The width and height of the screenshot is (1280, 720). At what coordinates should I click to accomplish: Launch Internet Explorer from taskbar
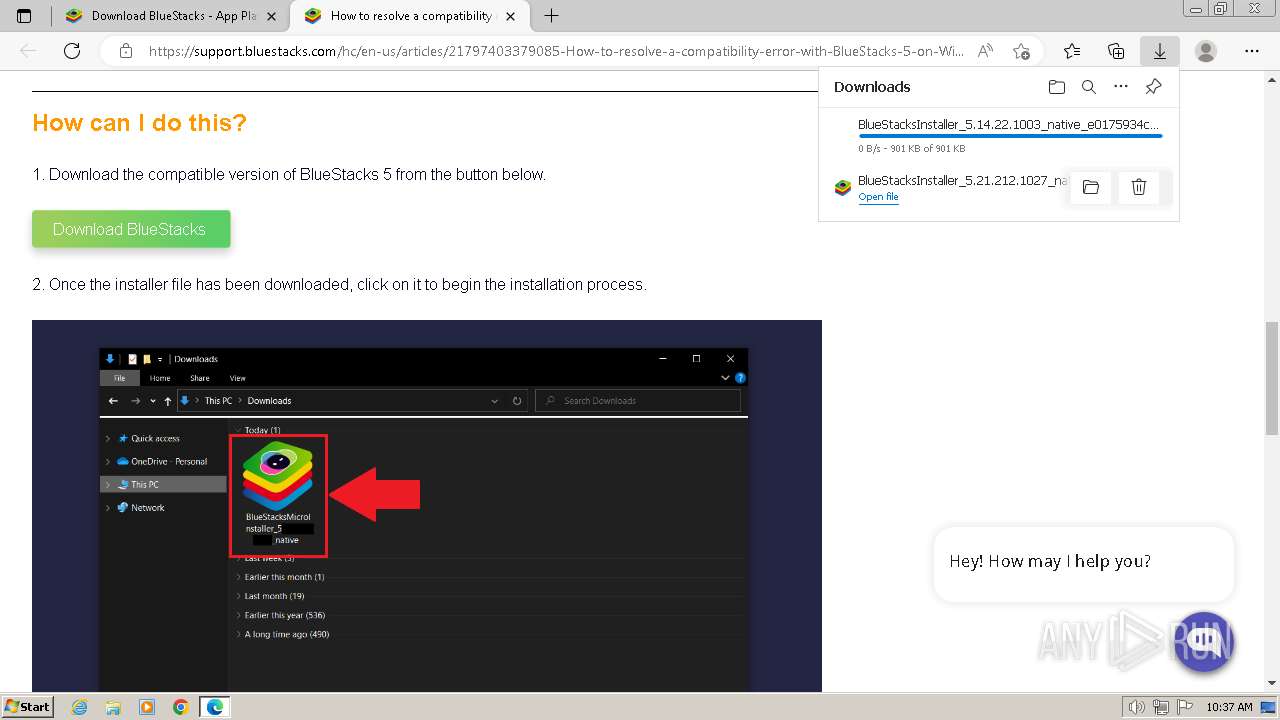80,707
